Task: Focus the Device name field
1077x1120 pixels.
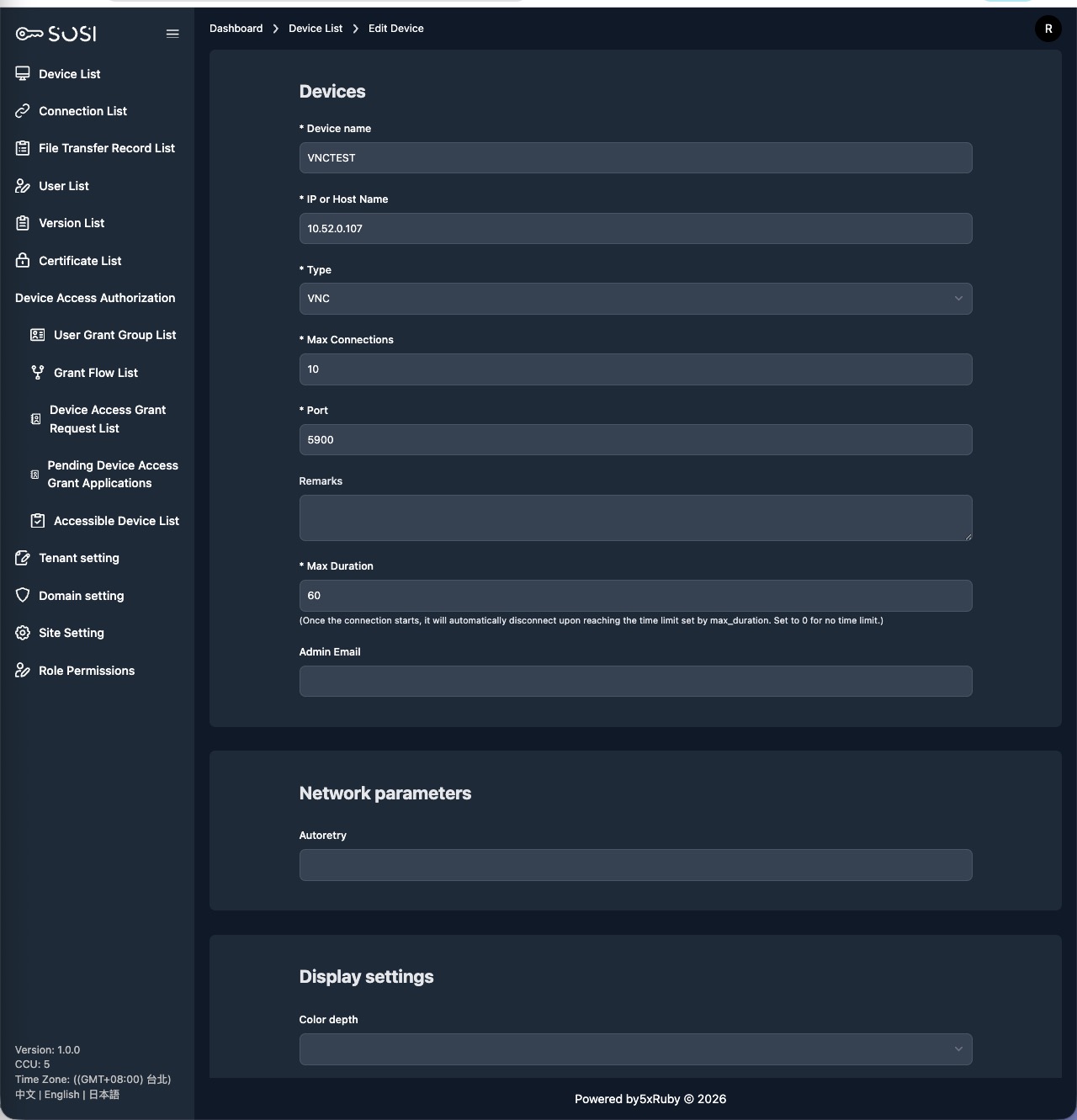Action: tap(636, 158)
